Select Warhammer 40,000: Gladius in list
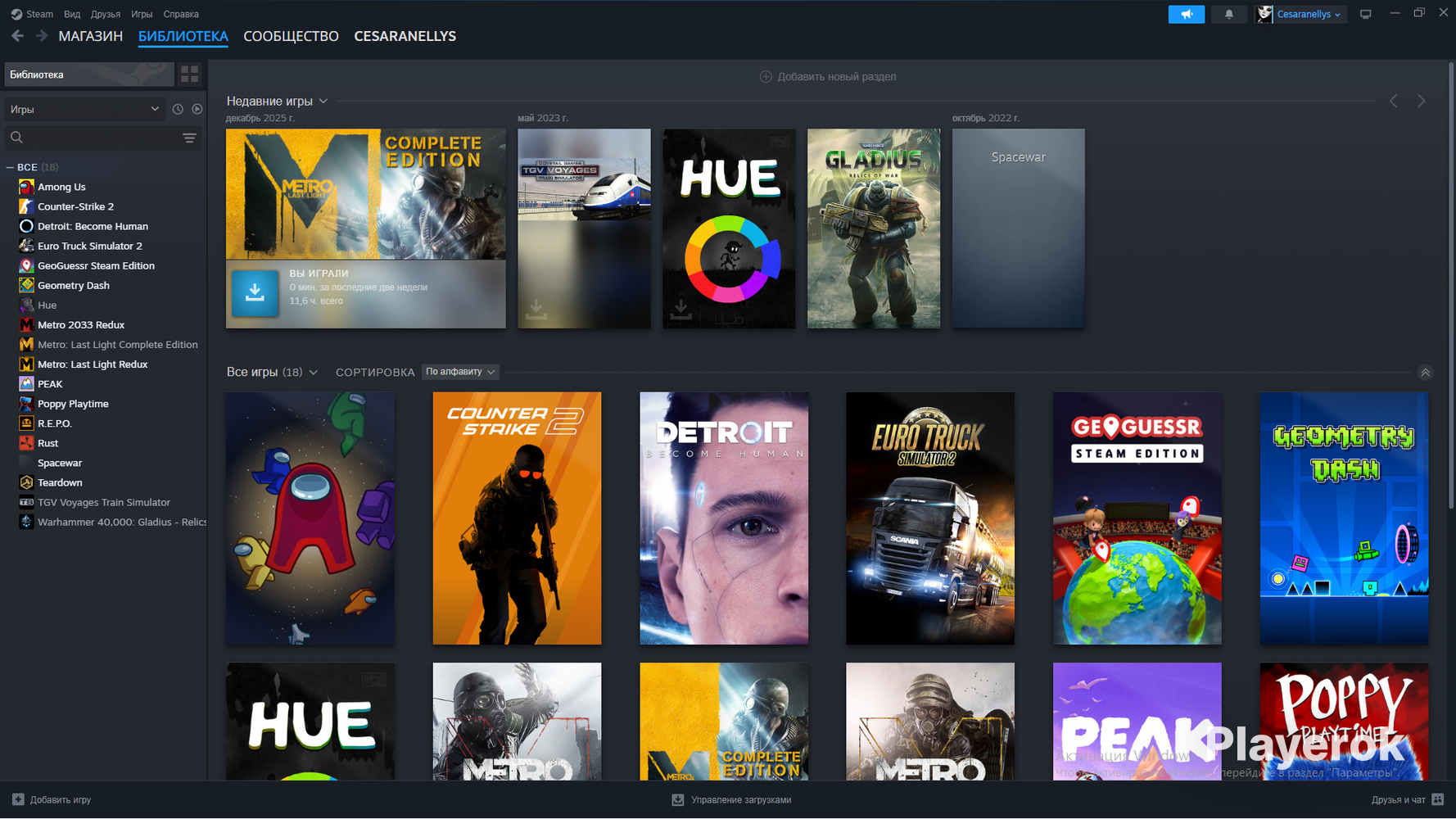This screenshot has width=1456, height=819. coord(122,522)
